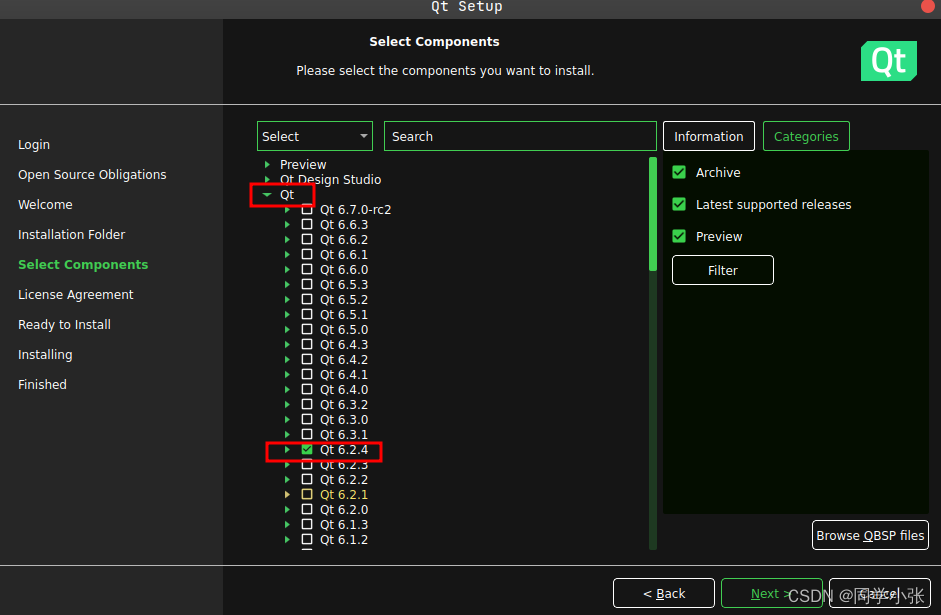Click the Qt logo icon
This screenshot has width=941, height=615.
point(888,61)
